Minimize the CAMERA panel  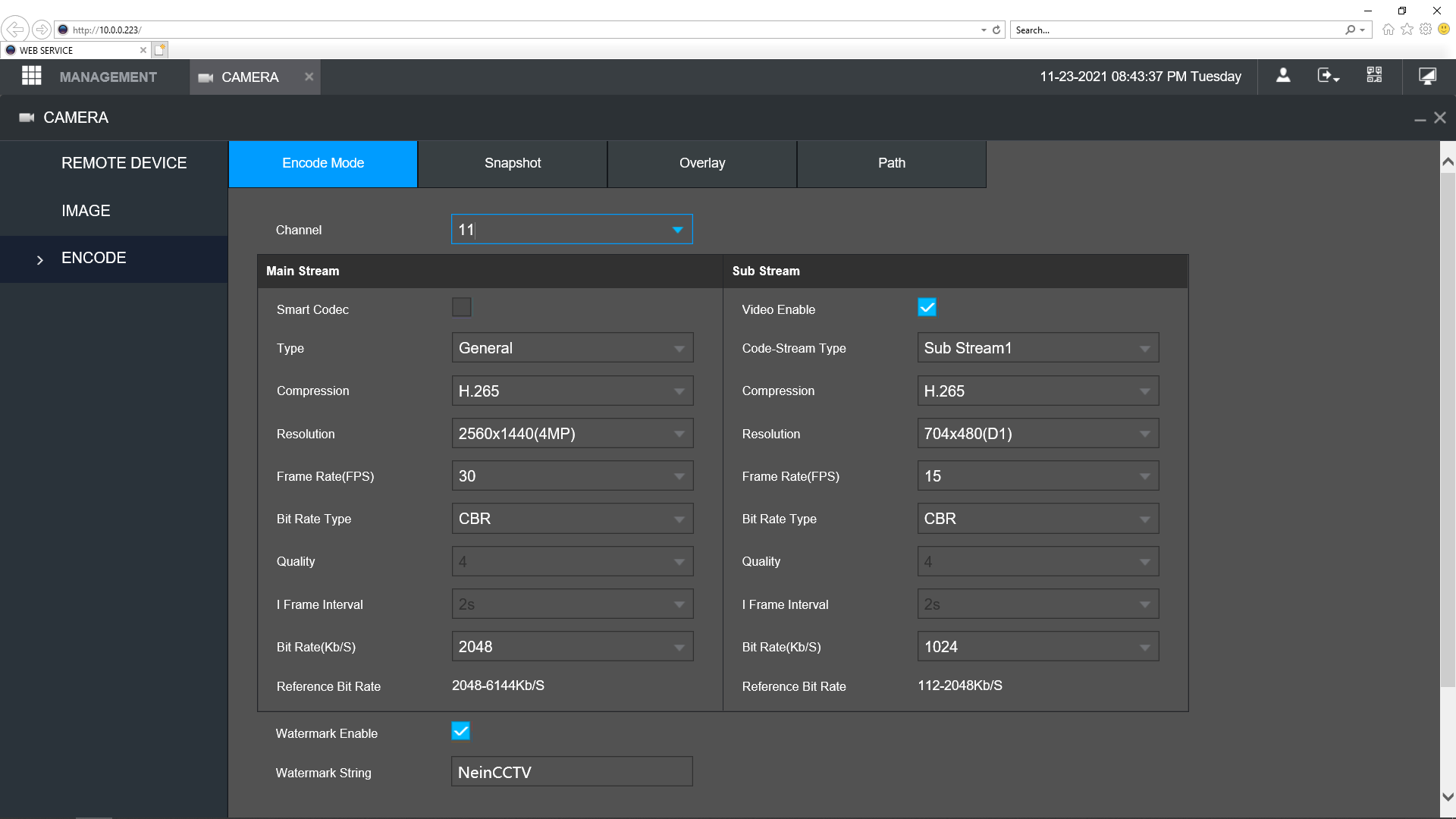[x=1420, y=119]
